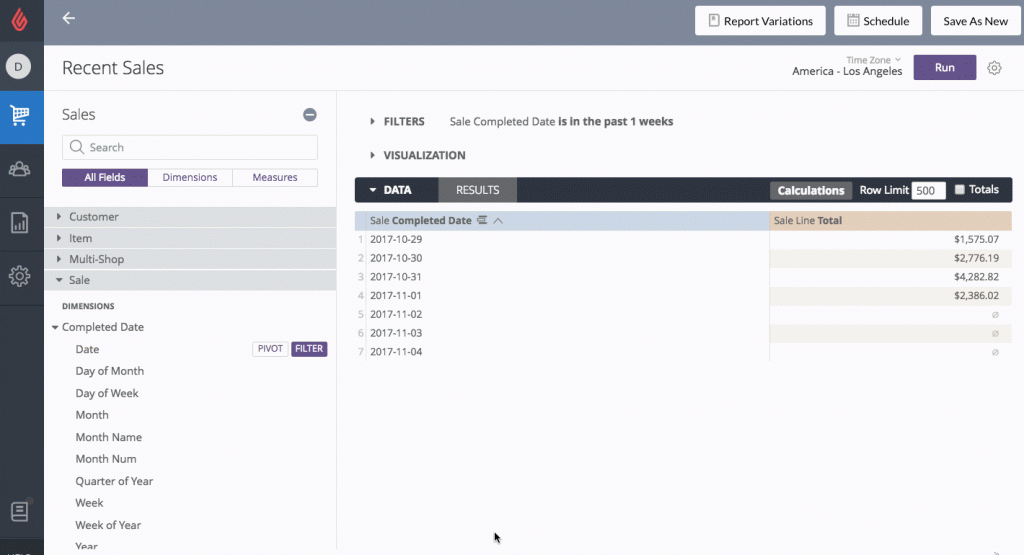Expand the Customer field group
Image resolution: width=1024 pixels, height=555 pixels.
coord(190,217)
